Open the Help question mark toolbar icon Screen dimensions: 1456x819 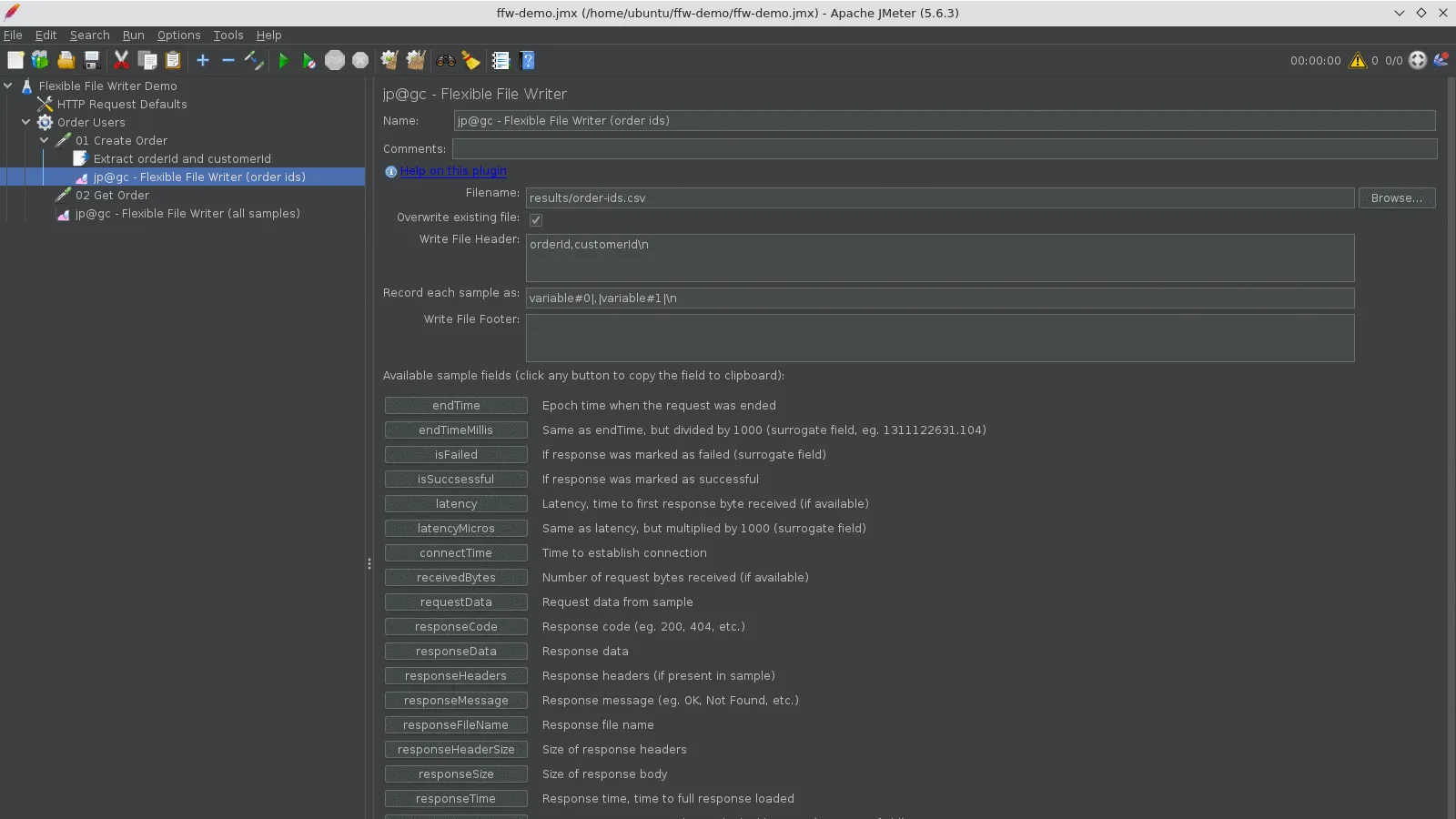527,61
